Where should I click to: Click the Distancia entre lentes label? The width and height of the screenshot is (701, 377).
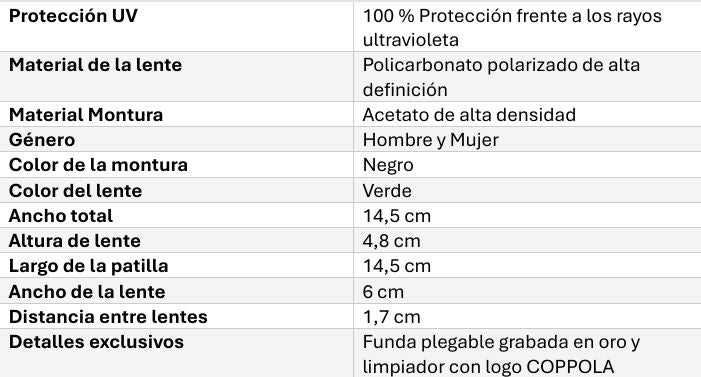[x=108, y=317]
